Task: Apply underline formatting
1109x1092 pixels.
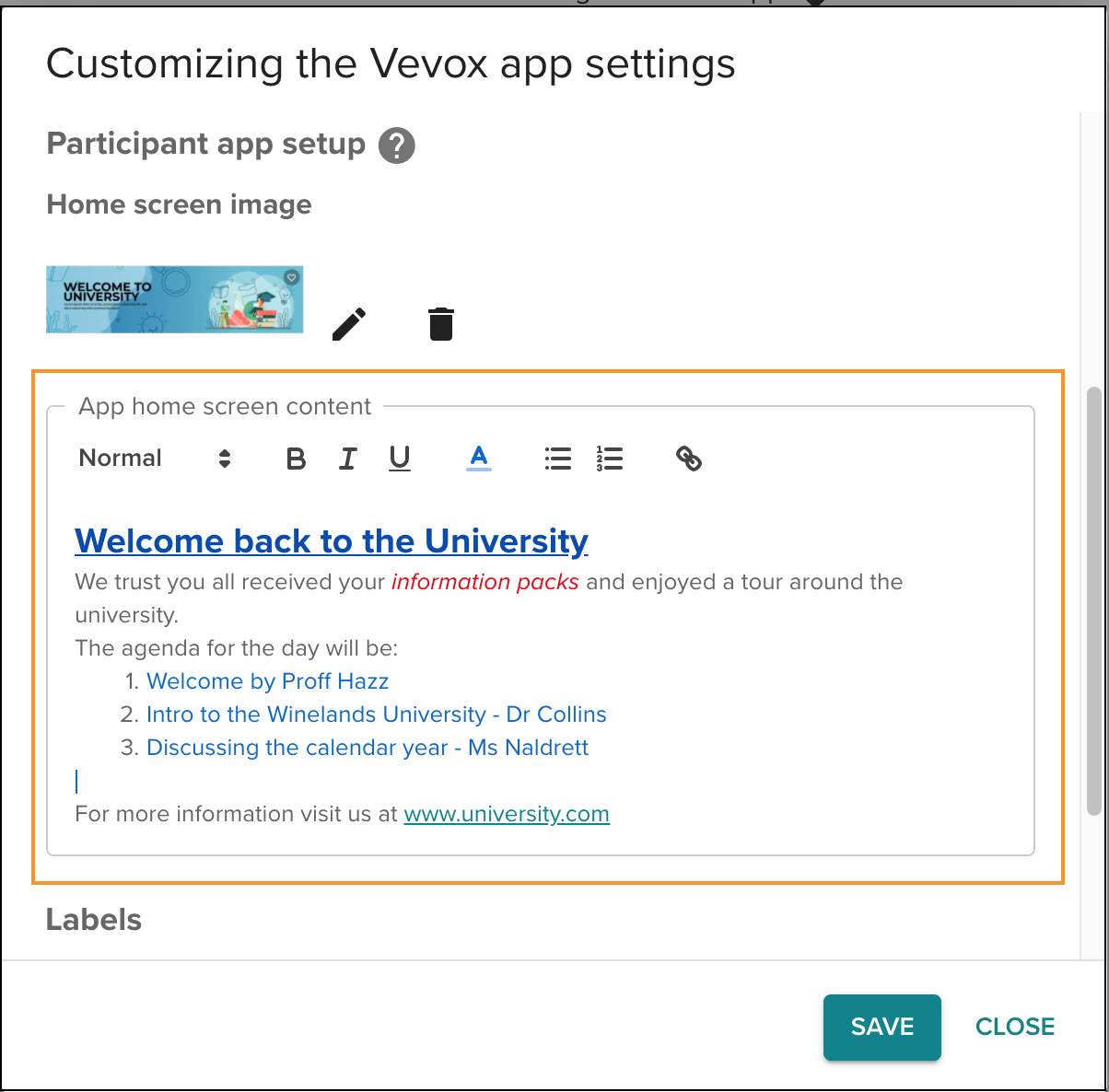Action: 399,458
